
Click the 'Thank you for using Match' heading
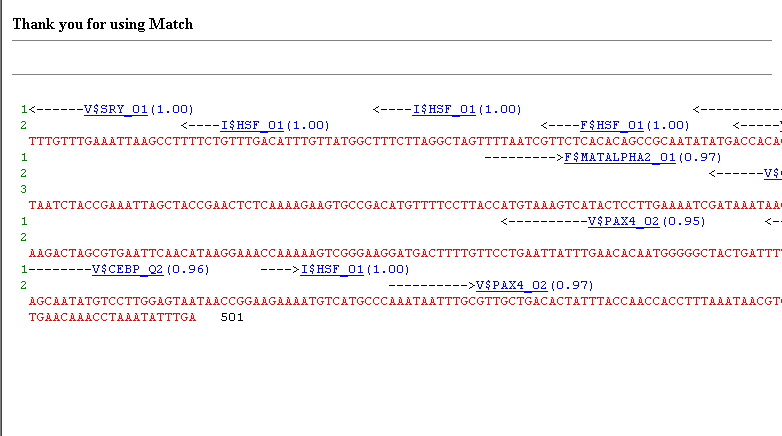(x=103, y=24)
